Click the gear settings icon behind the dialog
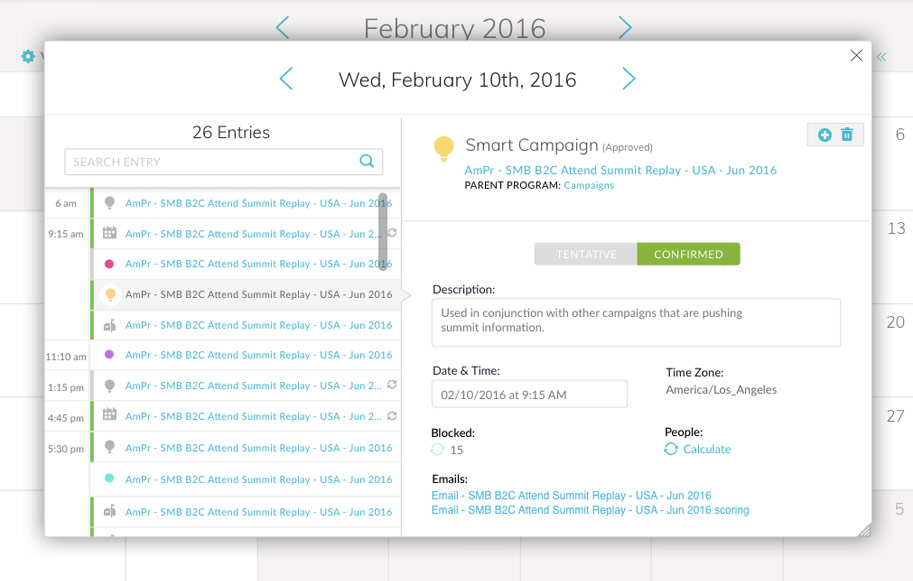This screenshot has width=913, height=581. (x=28, y=57)
